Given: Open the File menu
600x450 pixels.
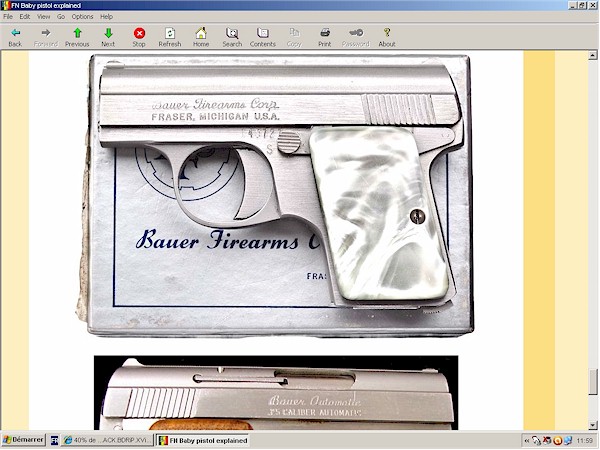Looking at the screenshot, I should tap(8, 16).
